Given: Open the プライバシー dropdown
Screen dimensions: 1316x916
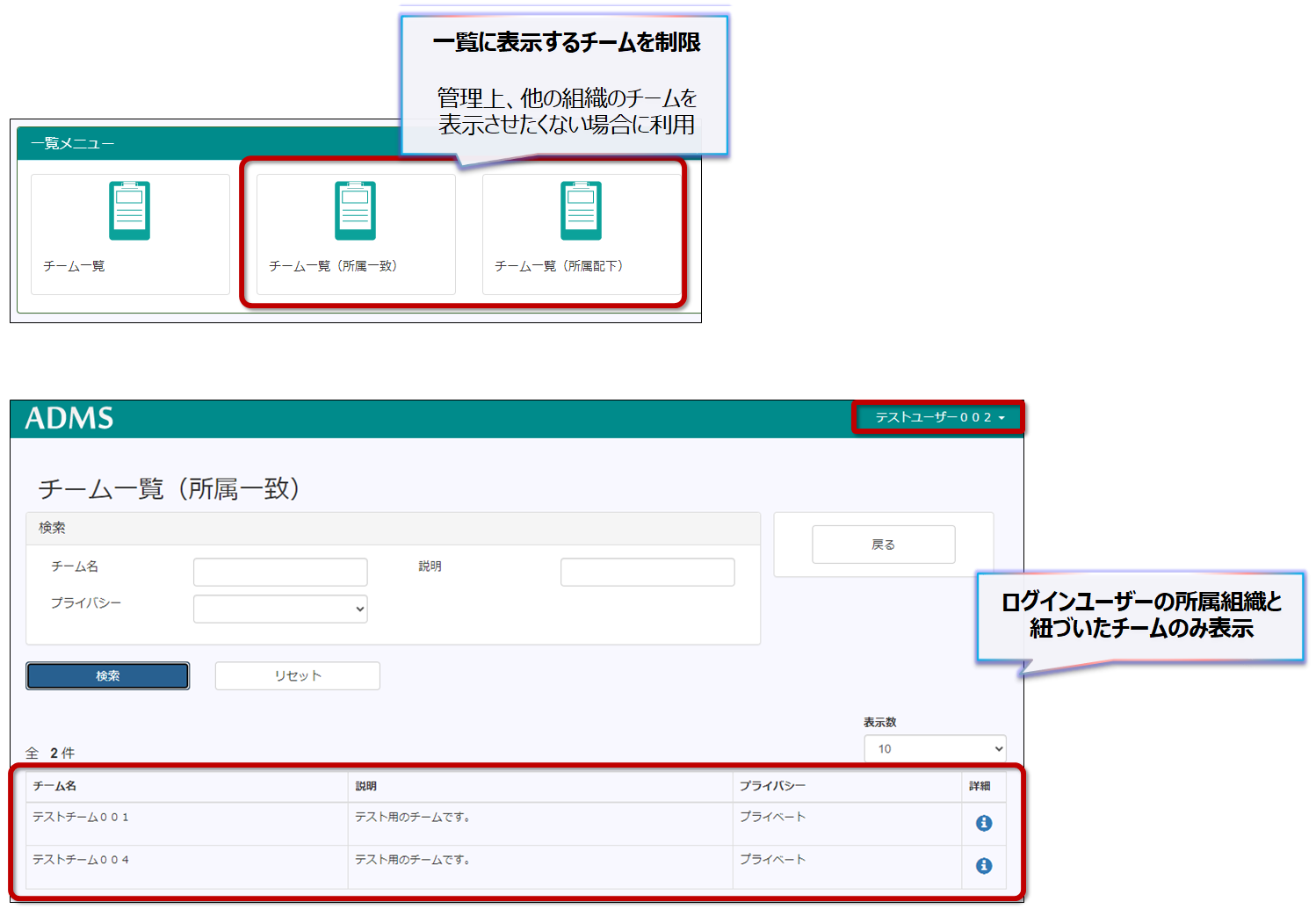Looking at the screenshot, I should coord(280,609).
